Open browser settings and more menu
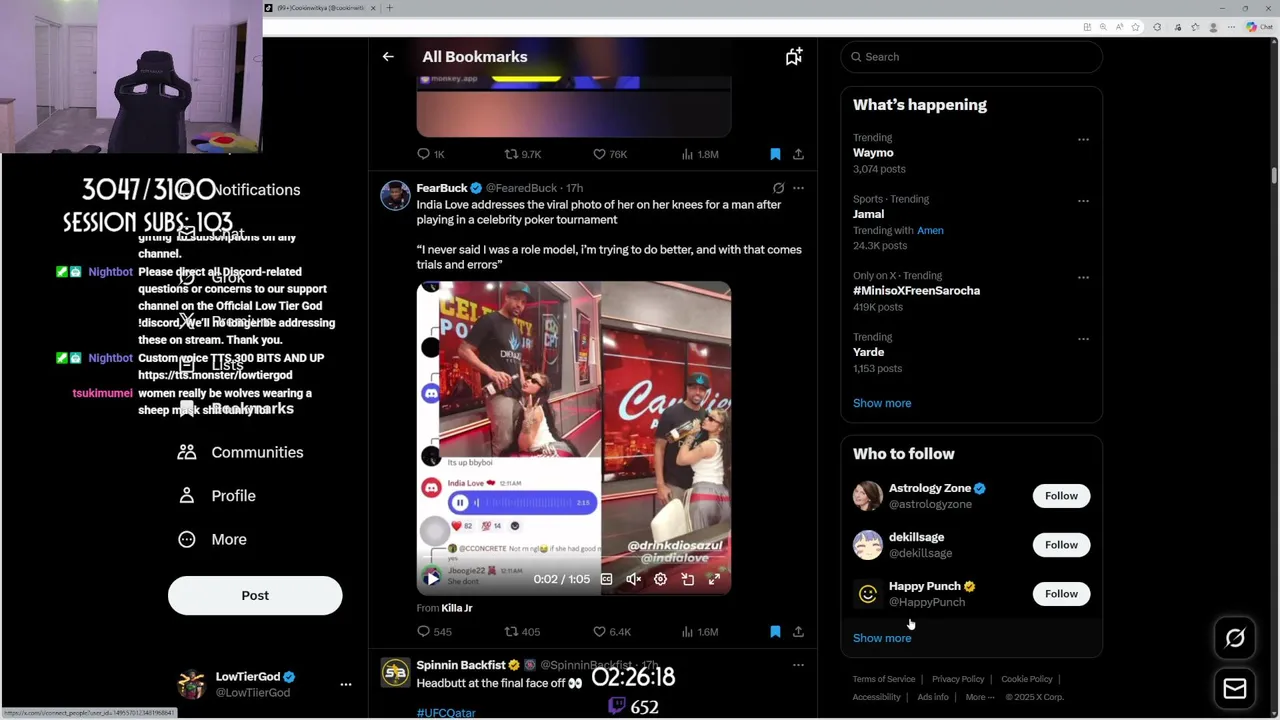 pos(1232,27)
